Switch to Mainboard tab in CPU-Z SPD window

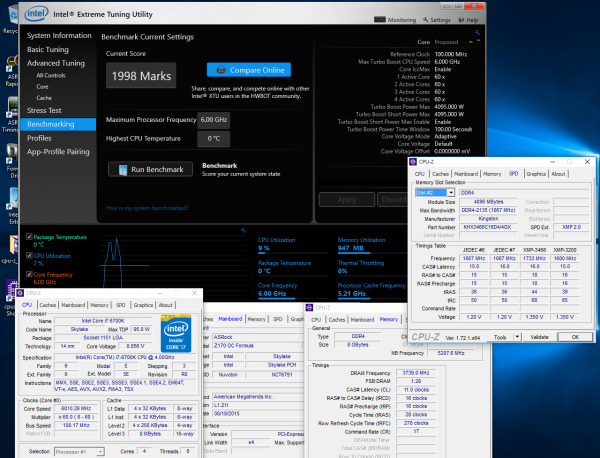(x=466, y=174)
